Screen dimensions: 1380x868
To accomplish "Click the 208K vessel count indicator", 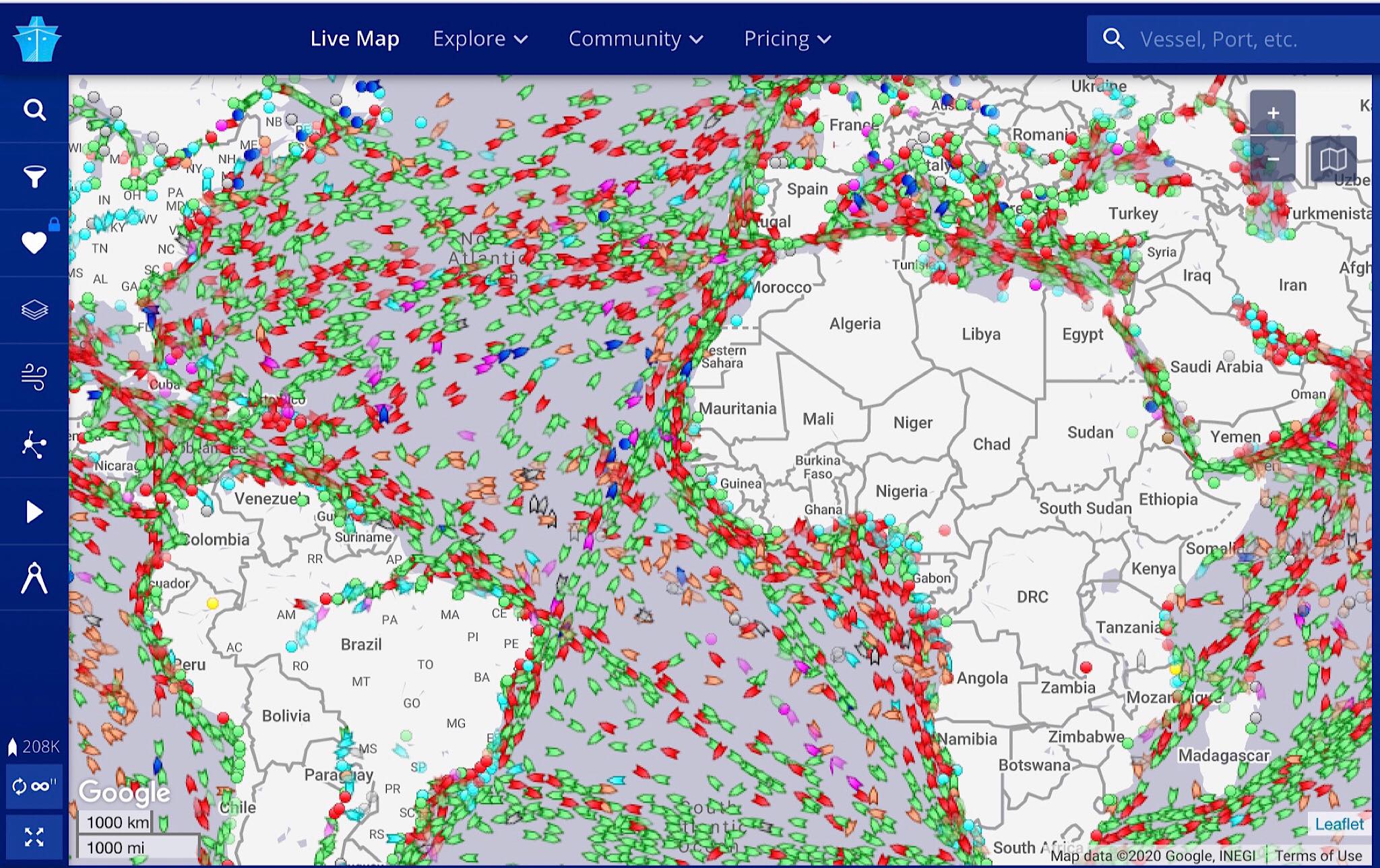I will 33,747.
